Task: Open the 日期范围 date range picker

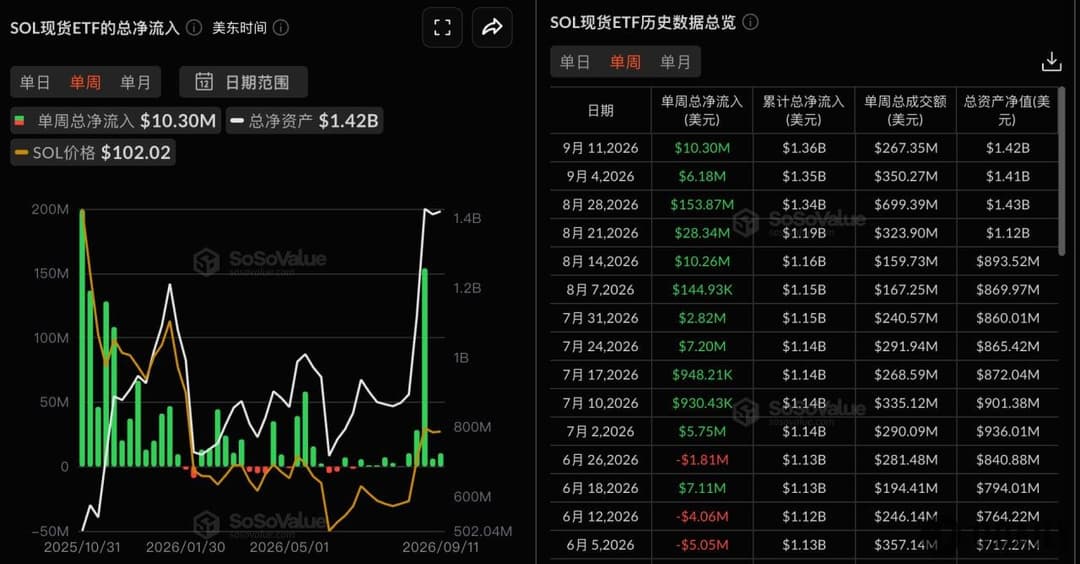Action: 243,82
